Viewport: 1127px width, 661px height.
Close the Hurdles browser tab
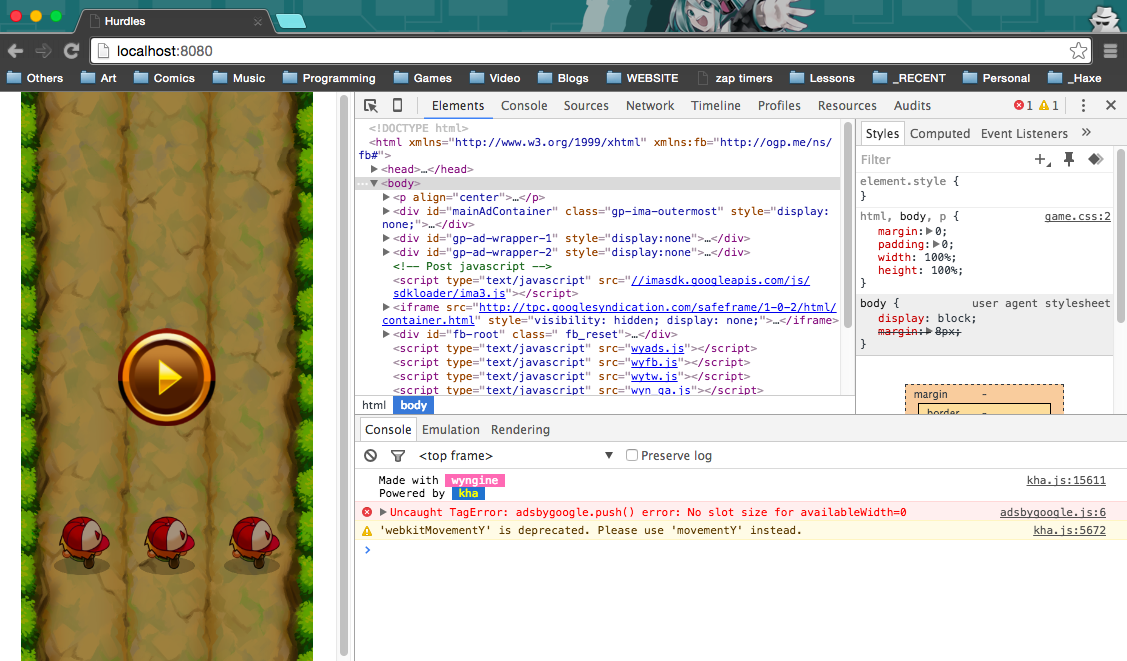(257, 22)
